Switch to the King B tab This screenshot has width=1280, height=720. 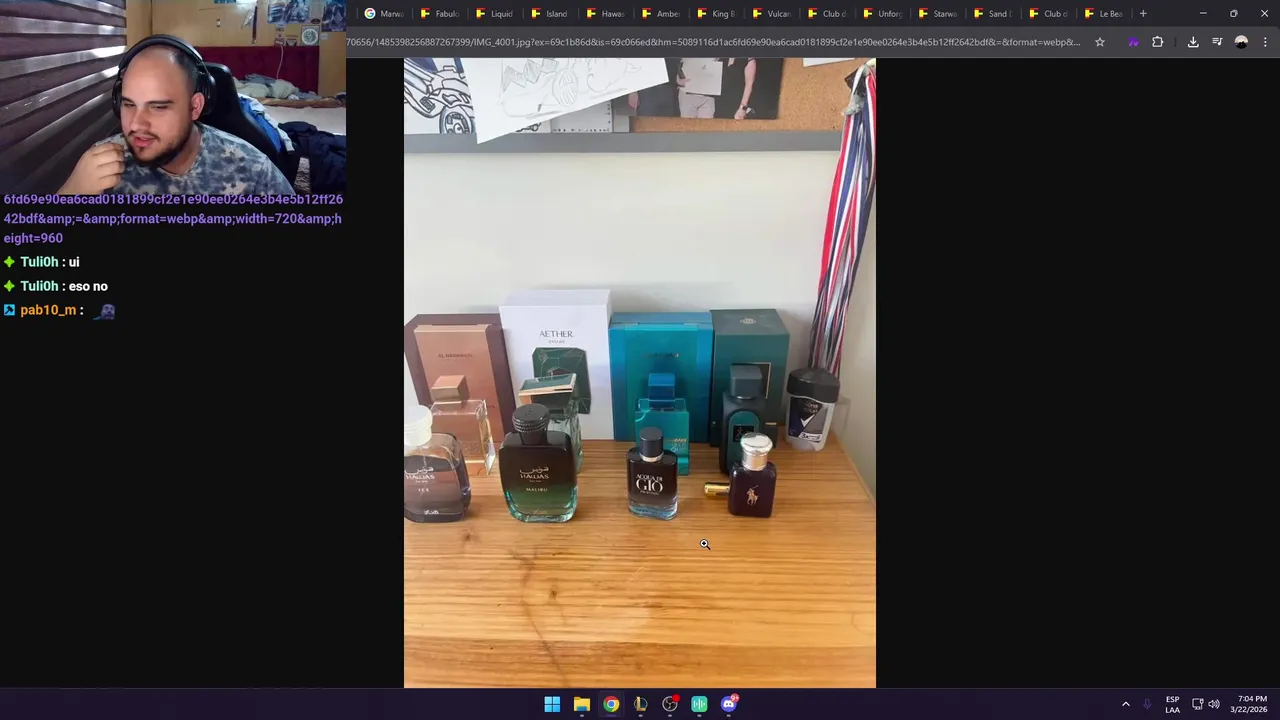[715, 14]
